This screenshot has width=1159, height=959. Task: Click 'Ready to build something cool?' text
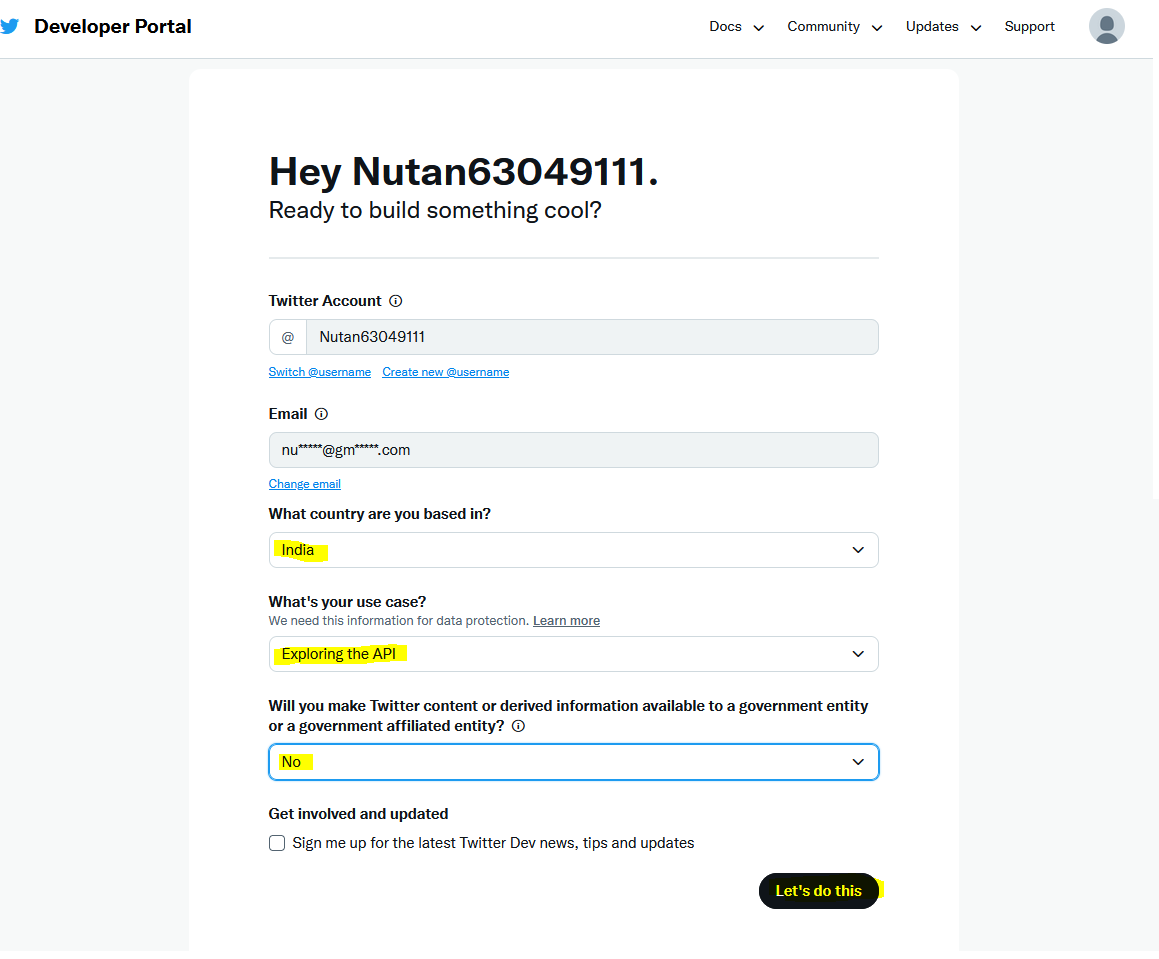(x=435, y=211)
